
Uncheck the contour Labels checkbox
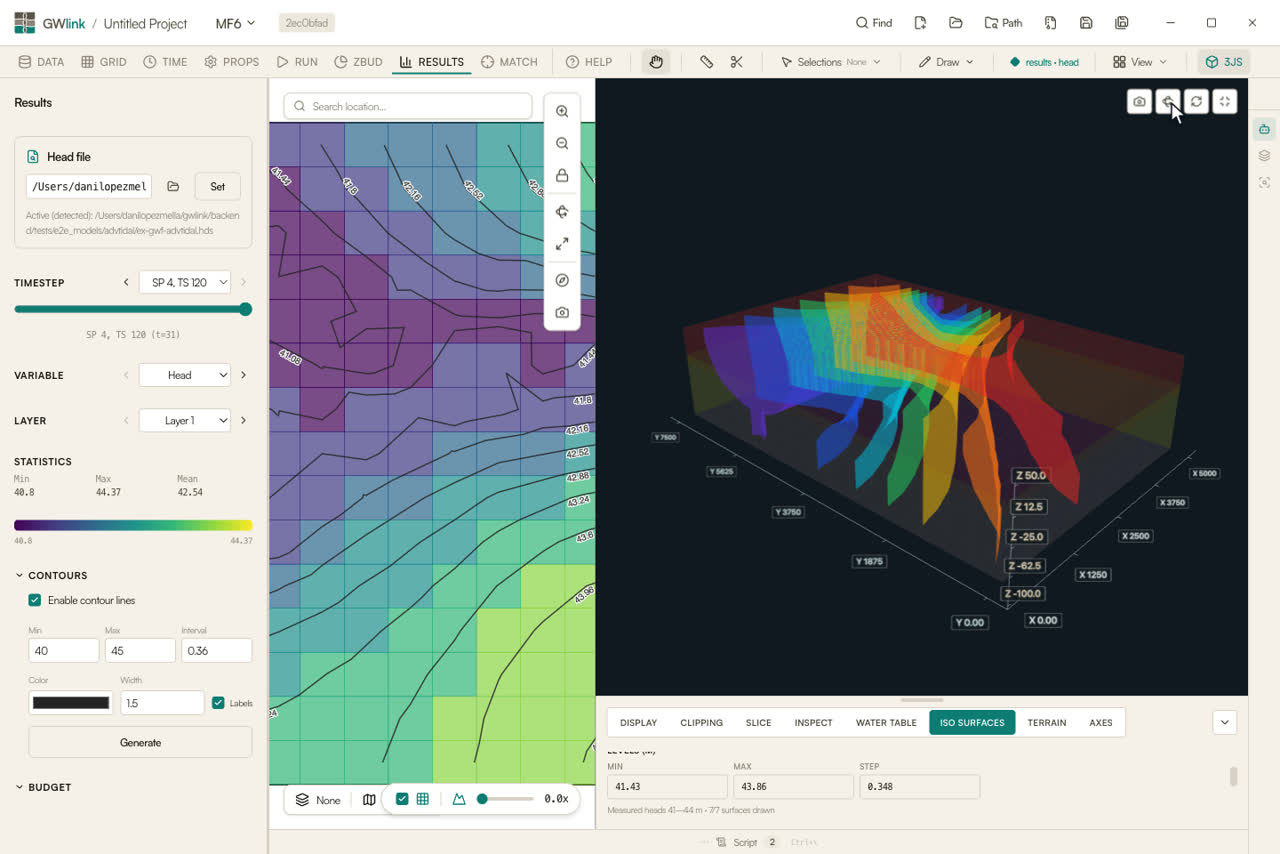[x=218, y=703]
